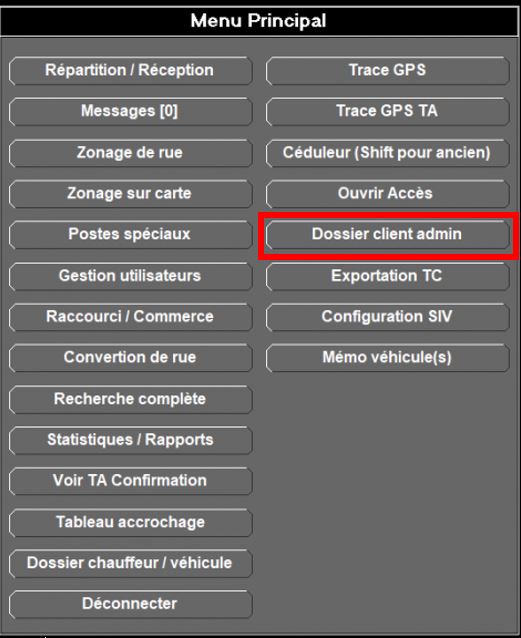Select Zonage de rue
Screen dimensions: 521x638
click(x=130, y=153)
